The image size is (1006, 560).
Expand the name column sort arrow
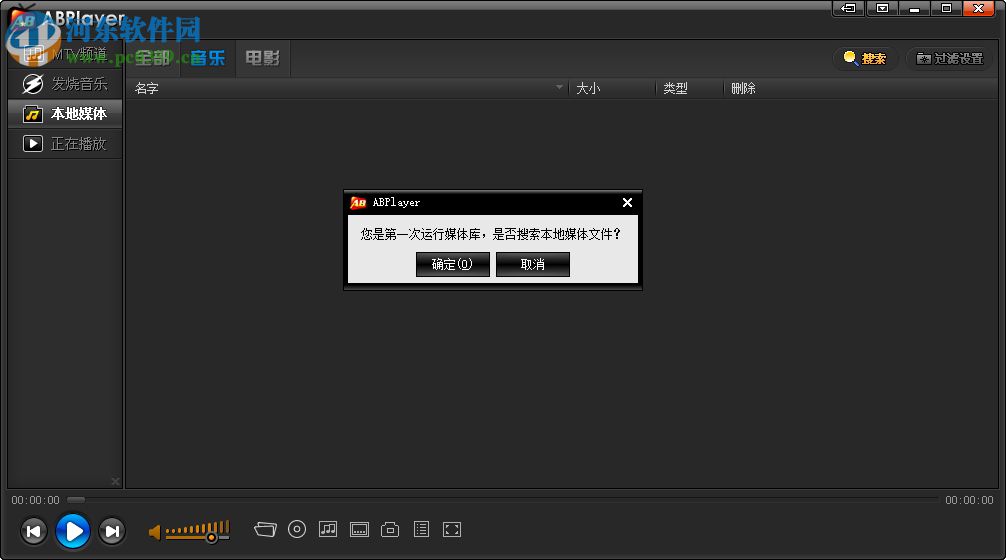point(559,87)
